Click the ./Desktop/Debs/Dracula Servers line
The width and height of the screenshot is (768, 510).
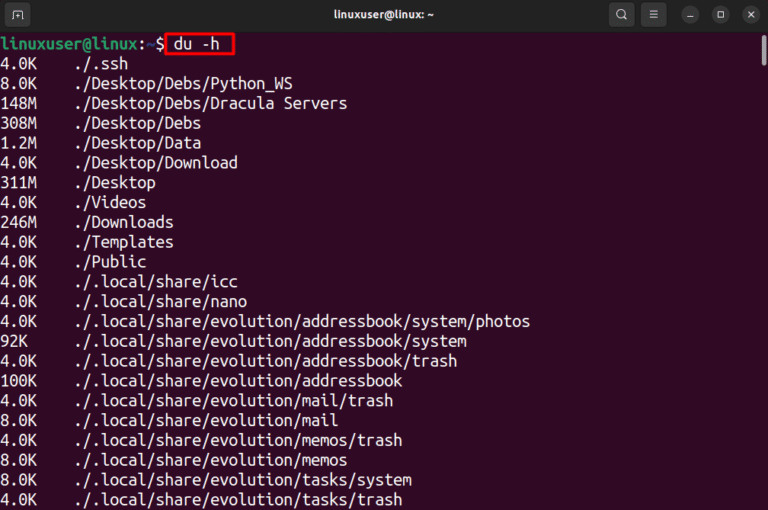tap(173, 104)
